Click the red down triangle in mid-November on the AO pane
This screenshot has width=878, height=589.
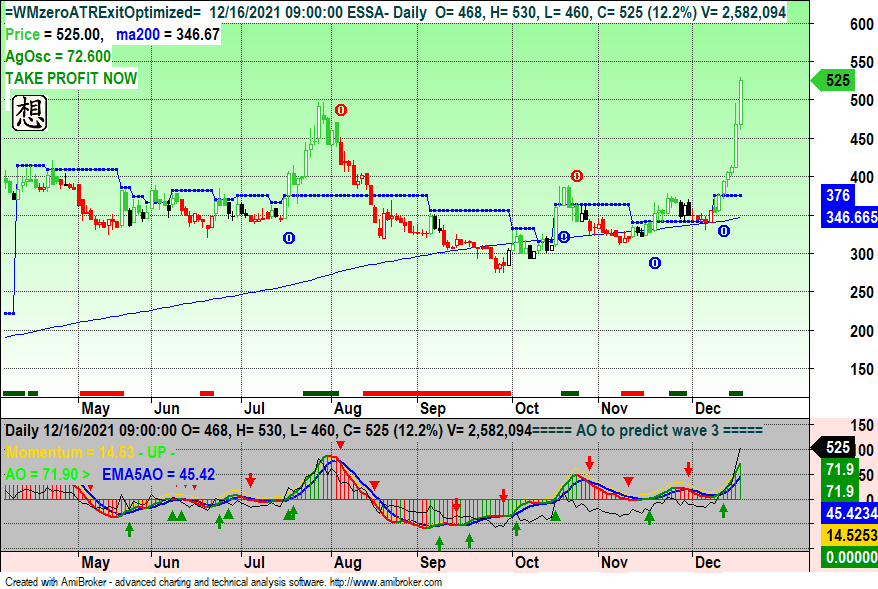tap(628, 482)
